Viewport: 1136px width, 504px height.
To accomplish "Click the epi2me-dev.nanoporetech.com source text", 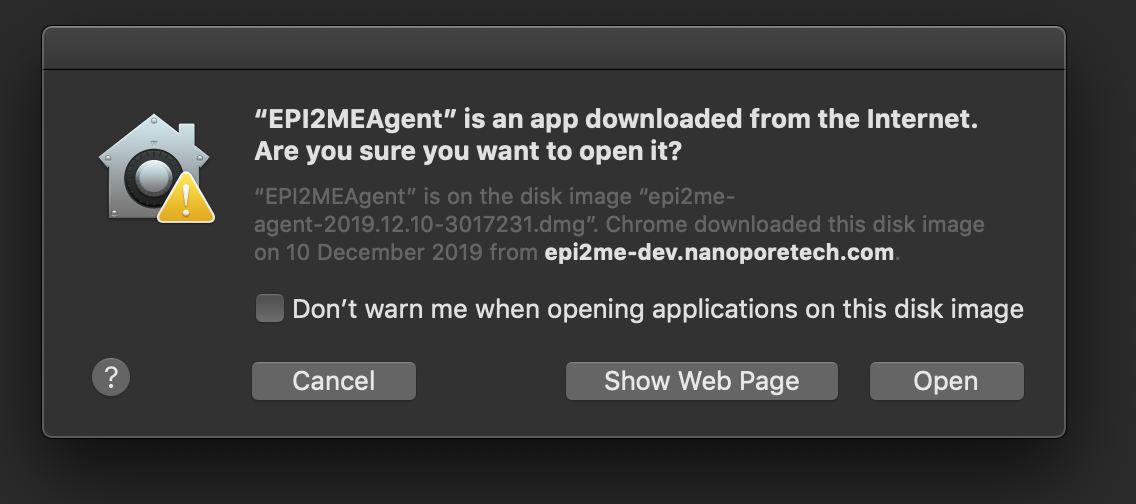I will [x=719, y=253].
